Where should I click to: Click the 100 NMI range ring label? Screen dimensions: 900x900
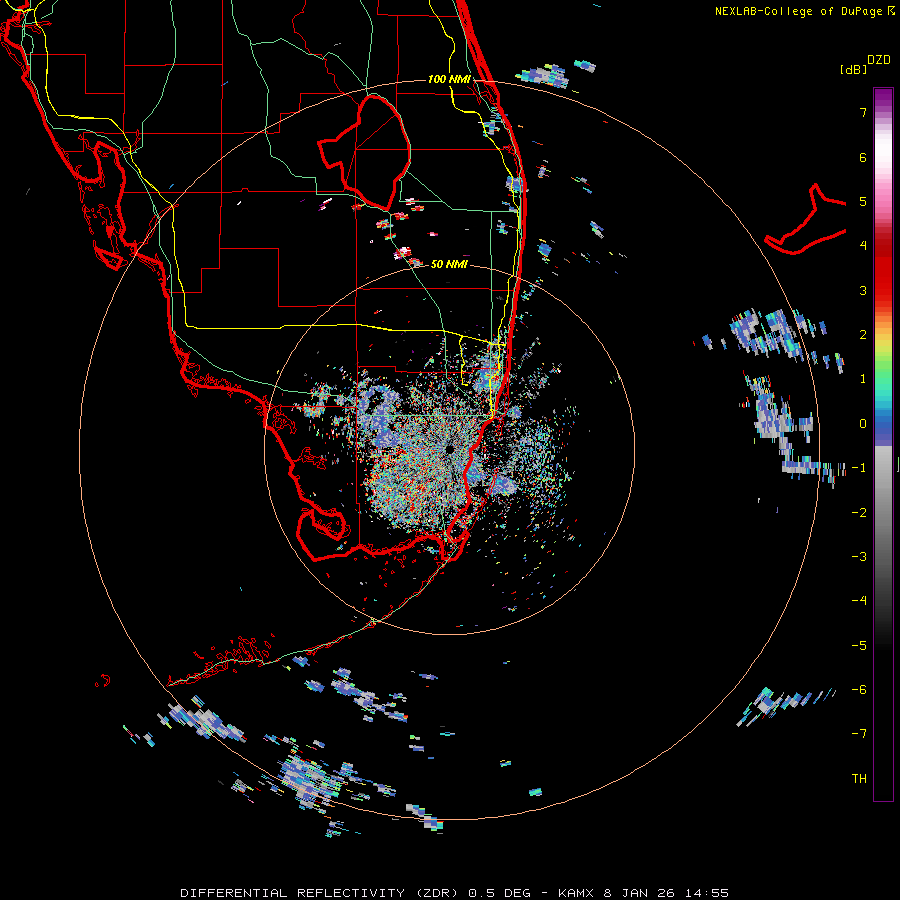(x=449, y=79)
